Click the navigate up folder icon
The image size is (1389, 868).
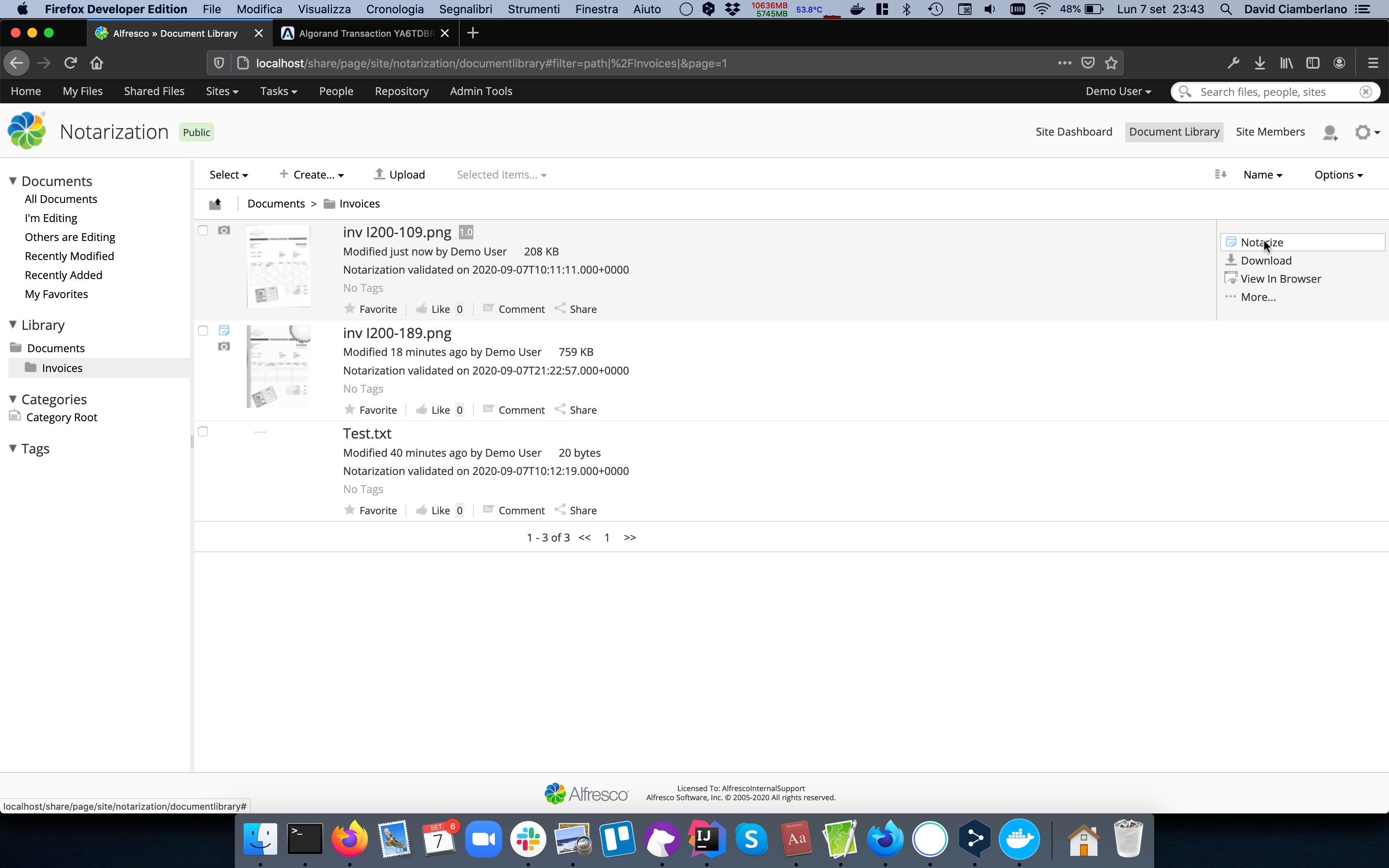(x=215, y=204)
